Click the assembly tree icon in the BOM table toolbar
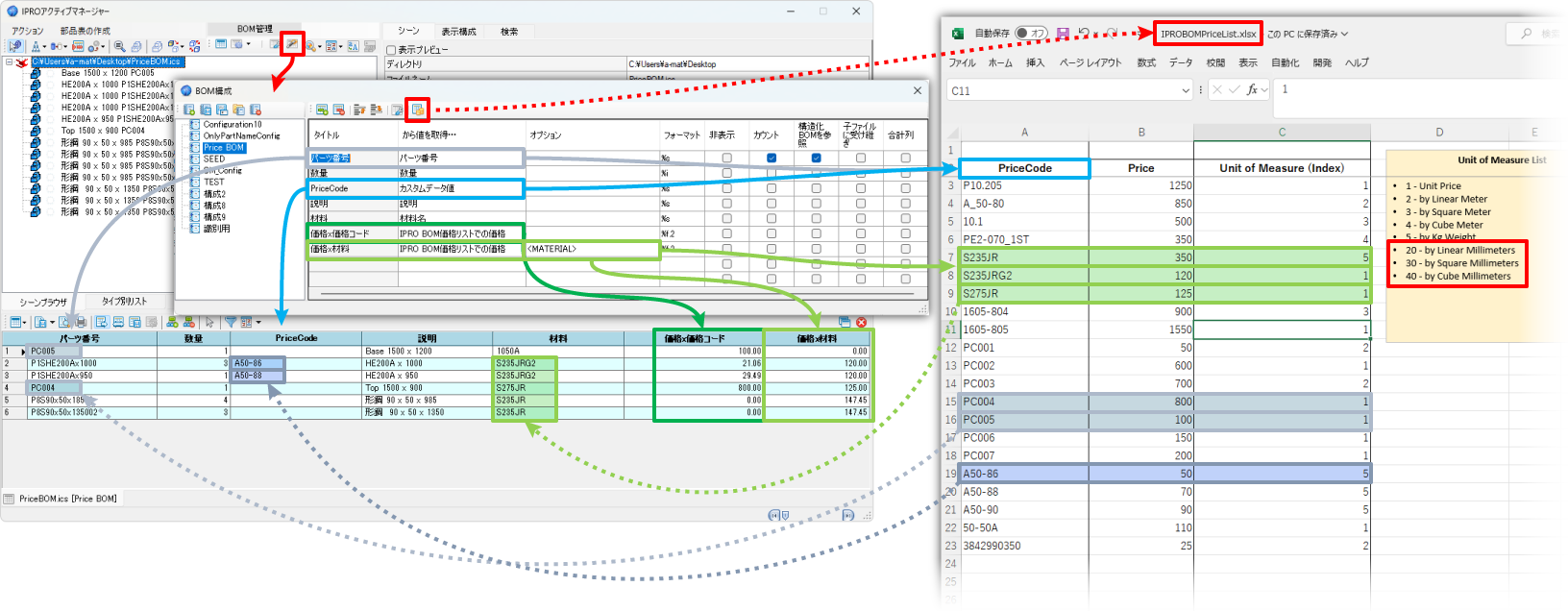The image size is (1568, 611). click(172, 322)
